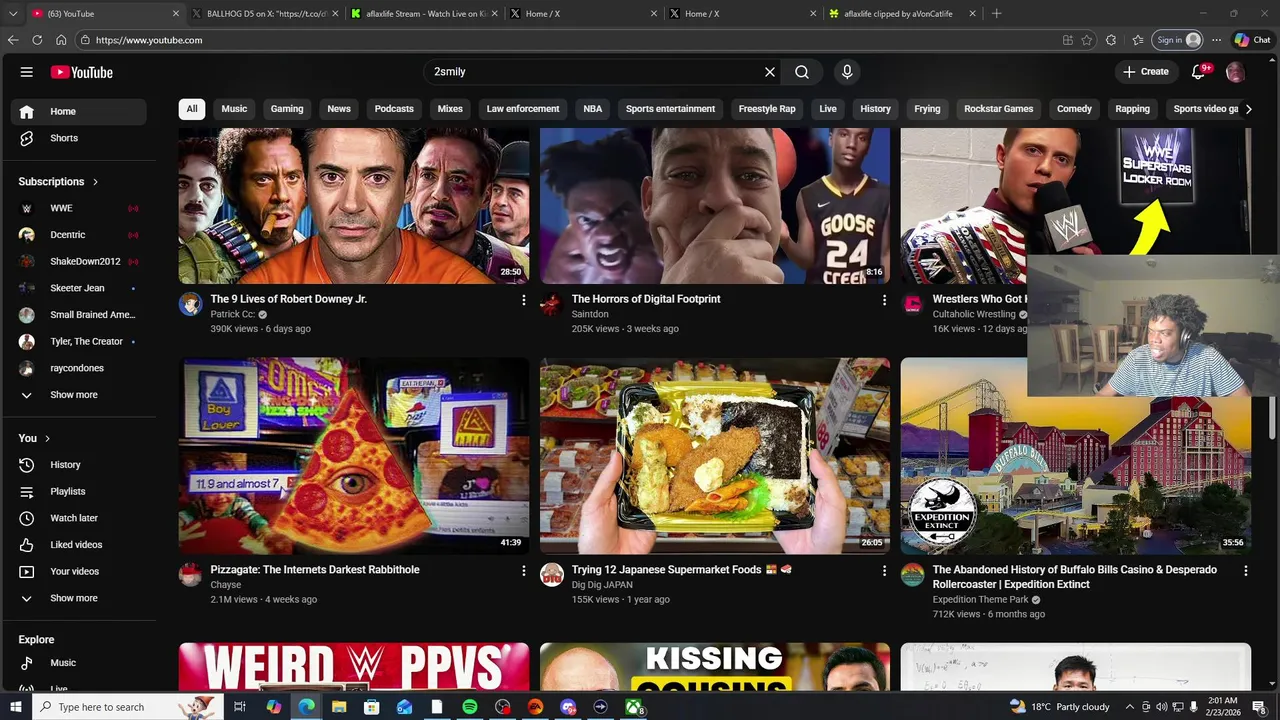
Task: Click Dig Dig JAPAN channel avatar
Action: pyautogui.click(x=551, y=574)
